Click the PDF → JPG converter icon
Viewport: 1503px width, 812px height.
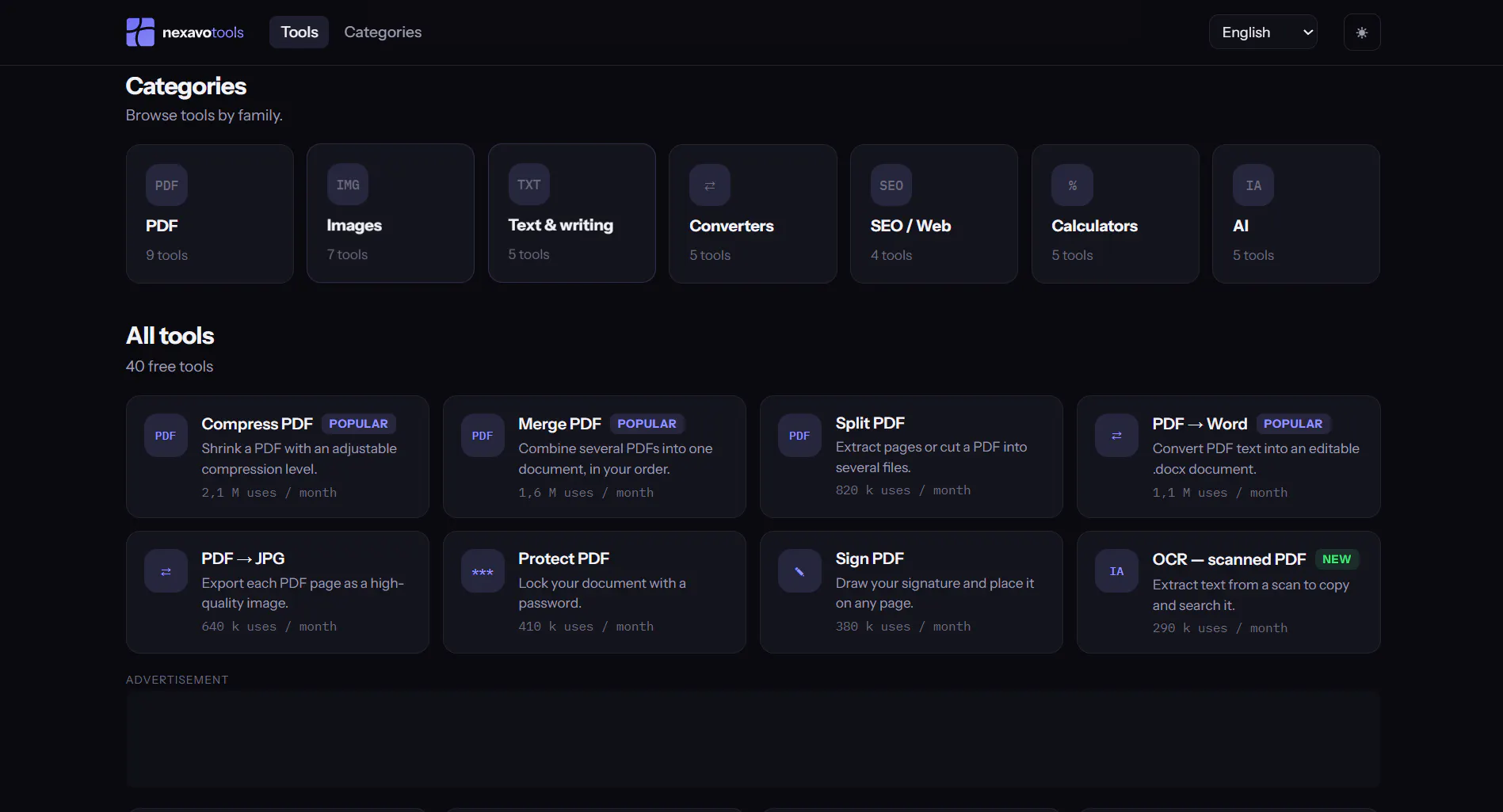pyautogui.click(x=166, y=571)
